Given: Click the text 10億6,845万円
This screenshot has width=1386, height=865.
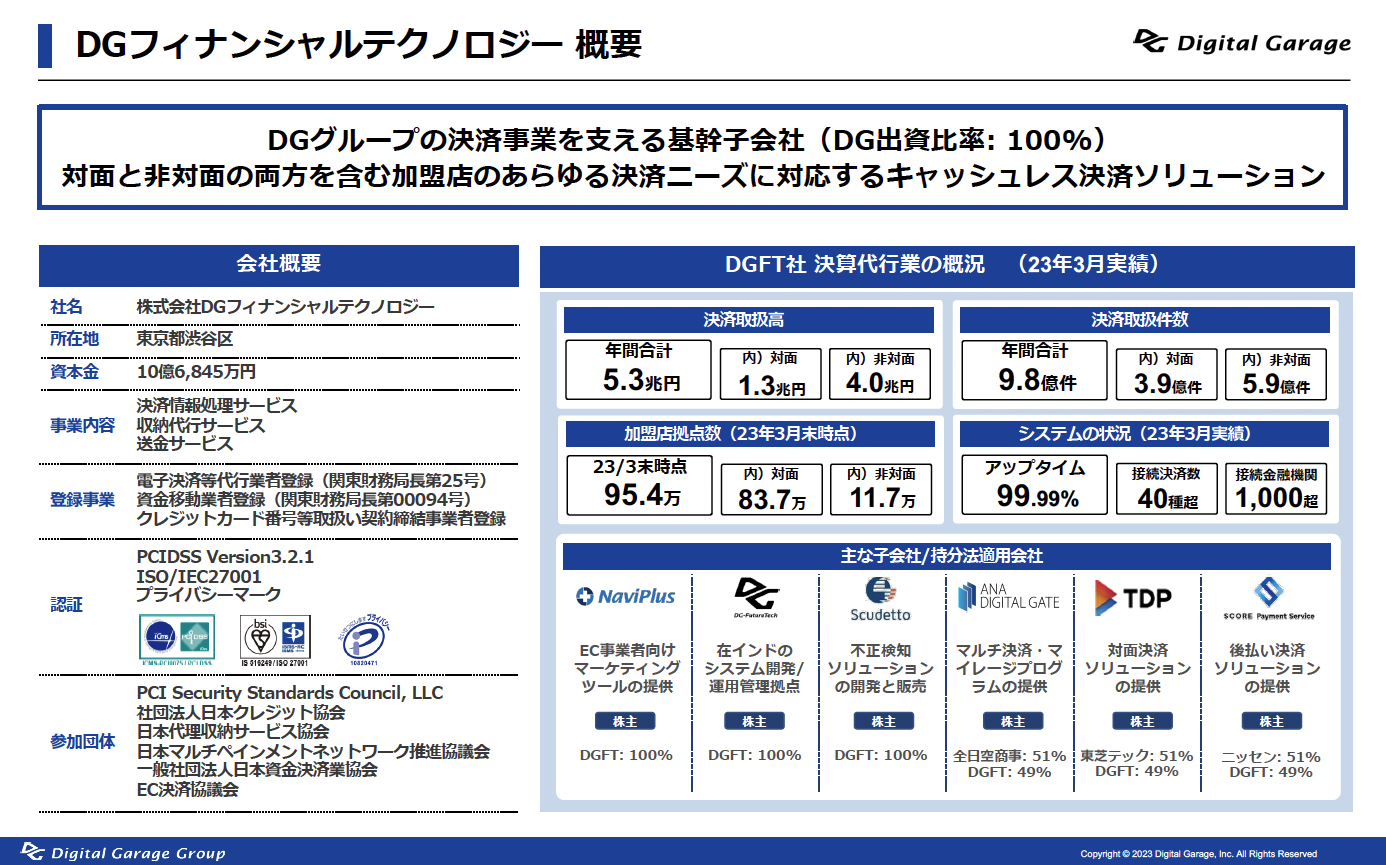Looking at the screenshot, I should click(196, 372).
